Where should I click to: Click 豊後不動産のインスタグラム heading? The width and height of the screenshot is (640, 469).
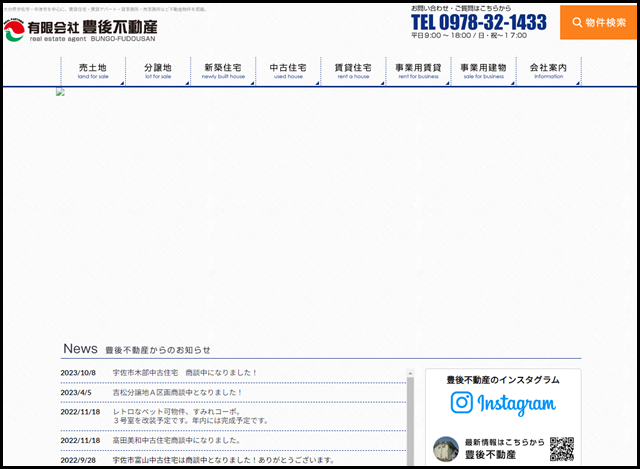[503, 380]
